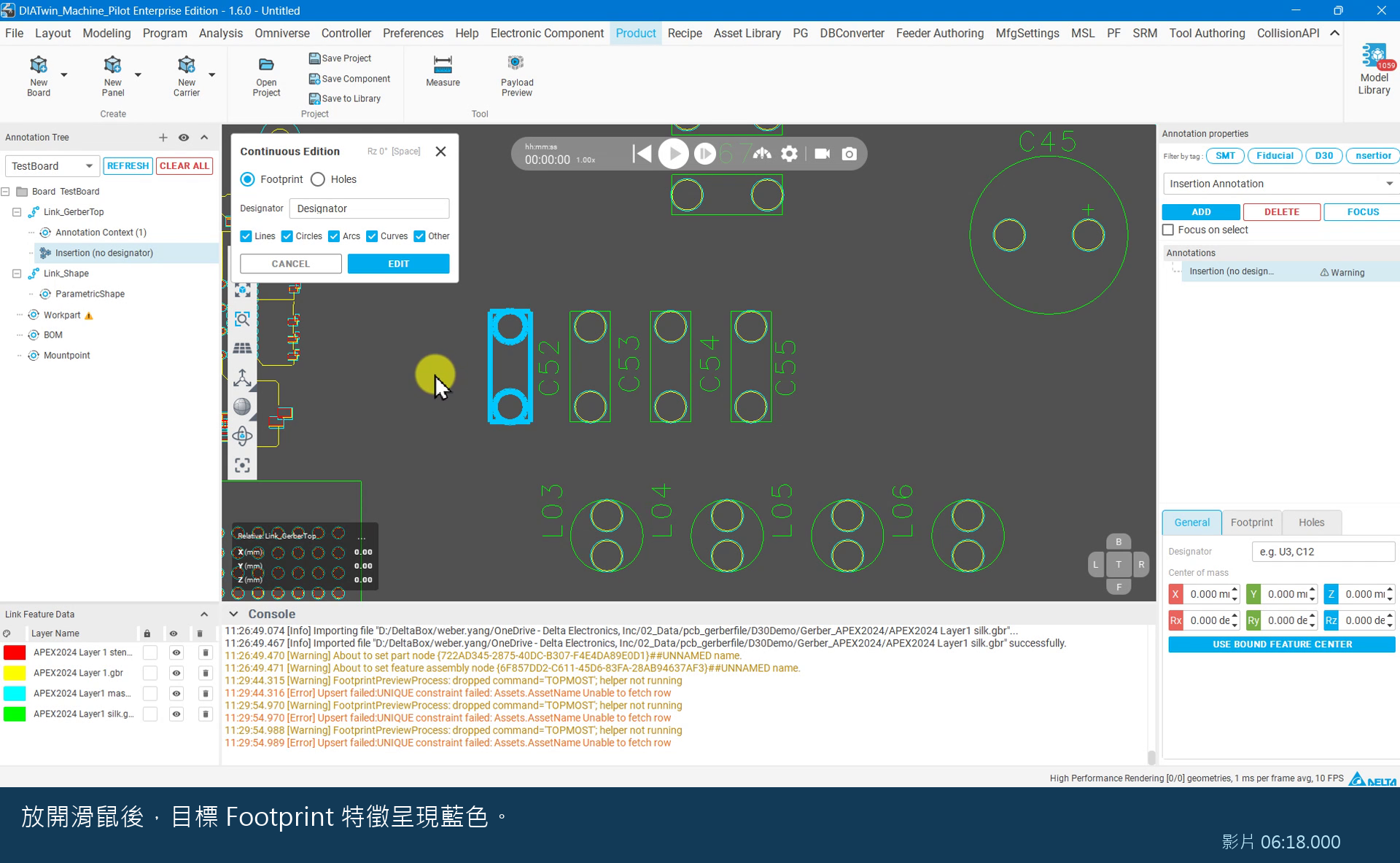Open New Panel dropdown arrow
Image resolution: width=1400 pixels, height=863 pixels.
point(138,74)
